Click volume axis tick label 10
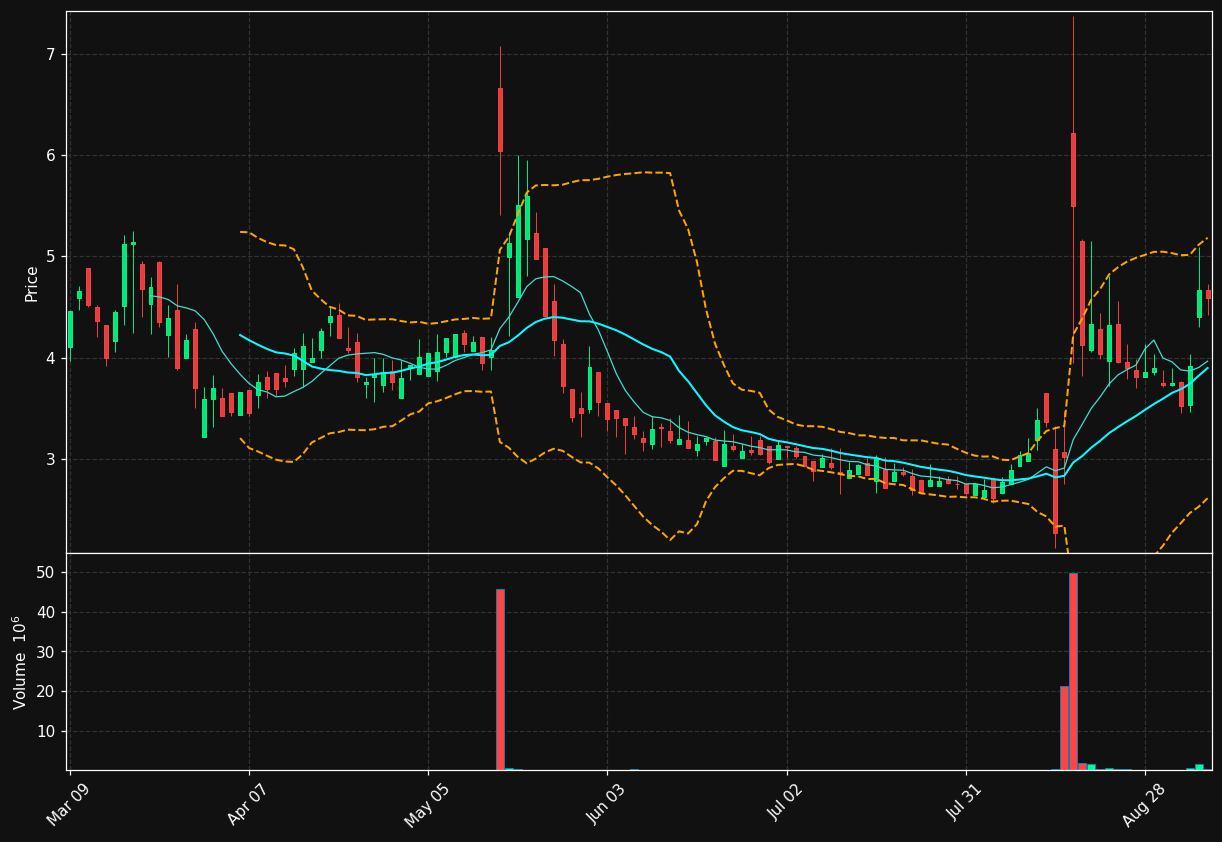This screenshot has height=842, width=1222. tap(47, 731)
